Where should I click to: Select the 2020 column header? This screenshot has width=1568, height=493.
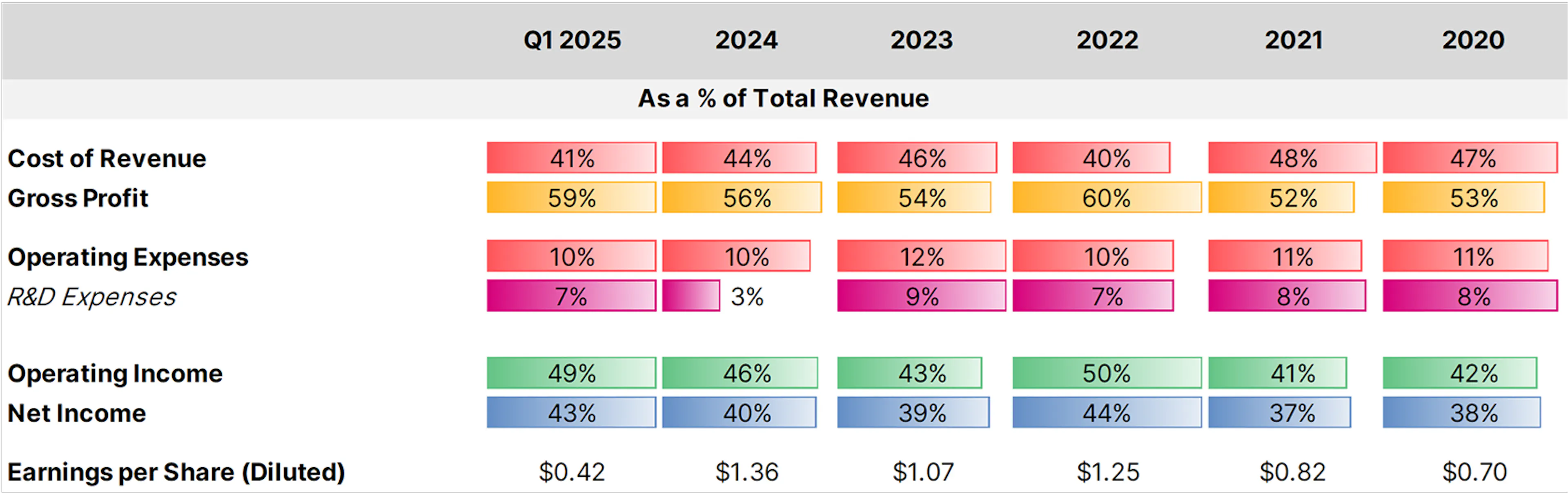(x=1473, y=40)
